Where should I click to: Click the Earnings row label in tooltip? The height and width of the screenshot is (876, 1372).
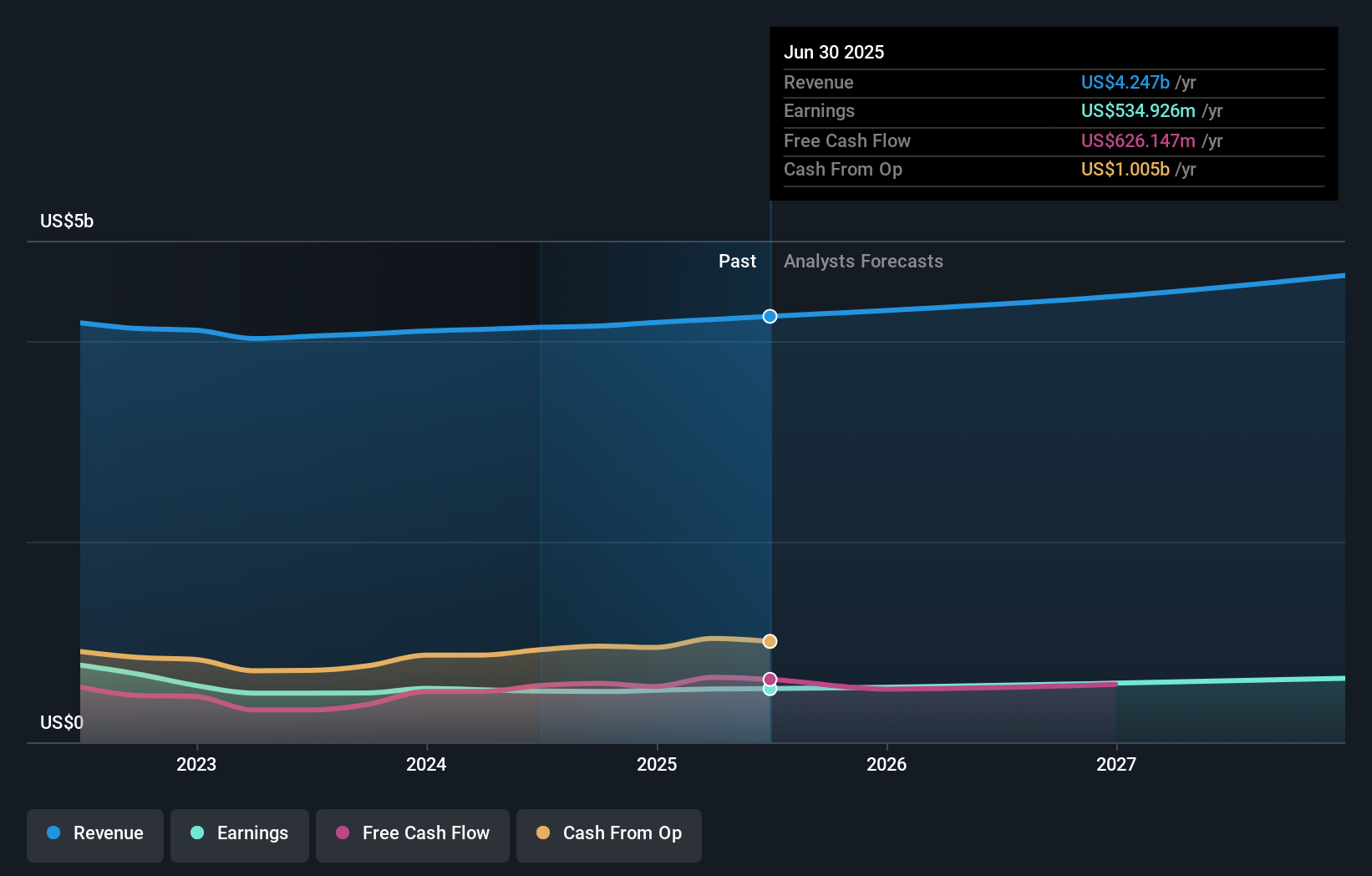tap(819, 110)
